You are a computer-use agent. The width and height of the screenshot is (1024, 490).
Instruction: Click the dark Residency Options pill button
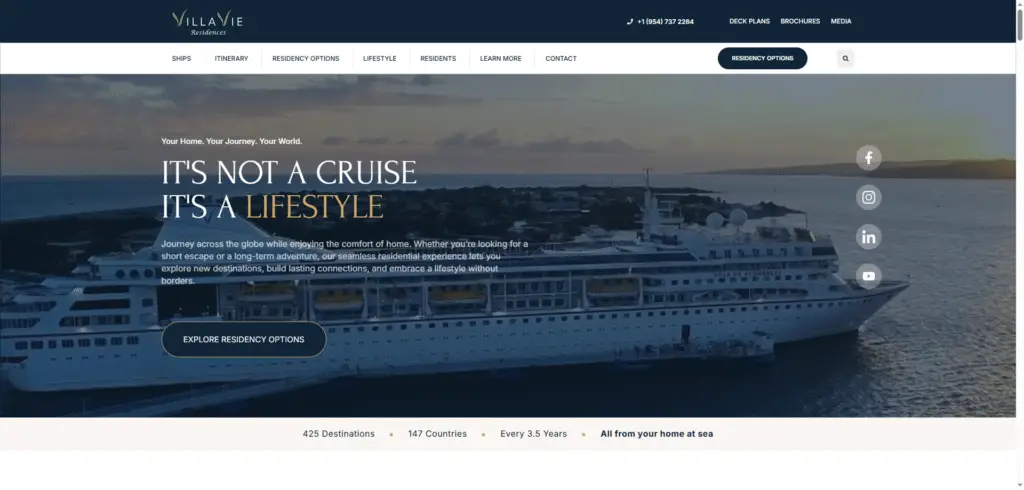pyautogui.click(x=762, y=58)
